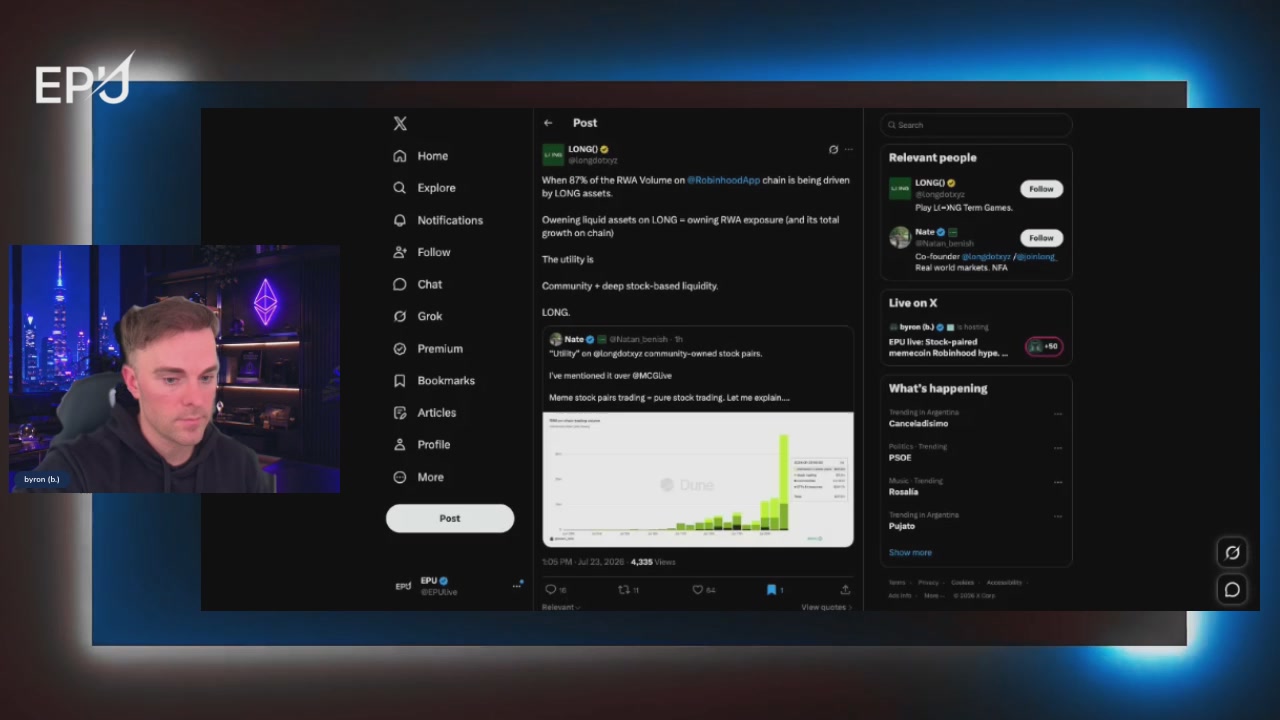Click the Follow people icon in sidebar

click(x=400, y=252)
